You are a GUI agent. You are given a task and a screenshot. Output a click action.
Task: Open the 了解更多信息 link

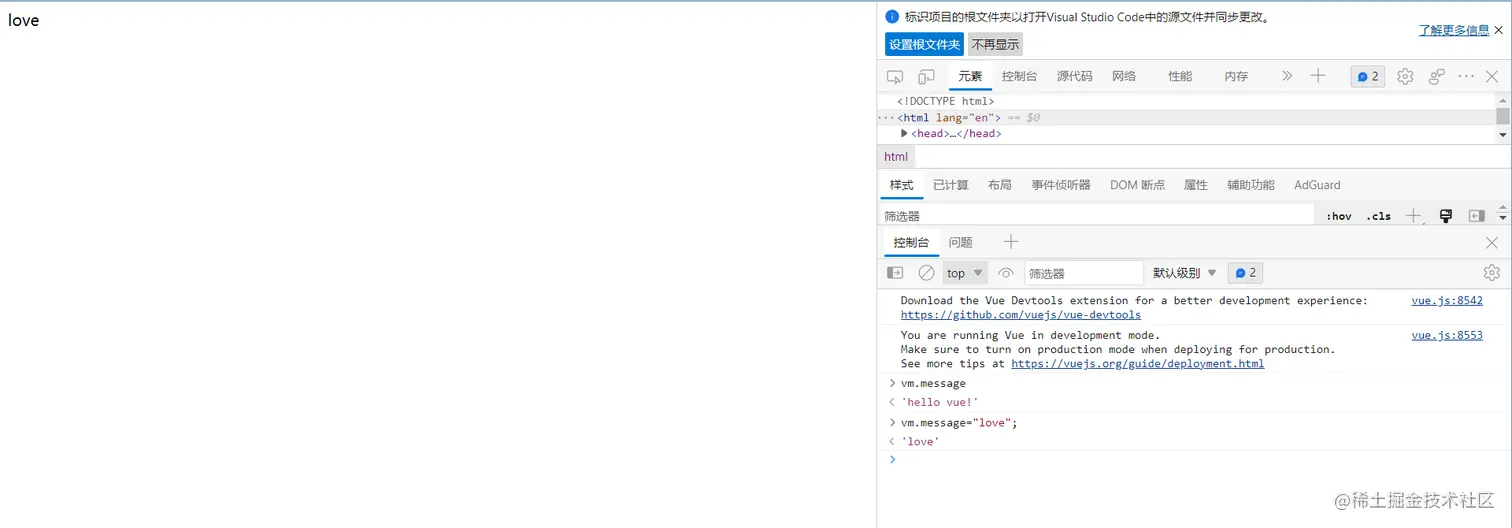pos(1454,30)
